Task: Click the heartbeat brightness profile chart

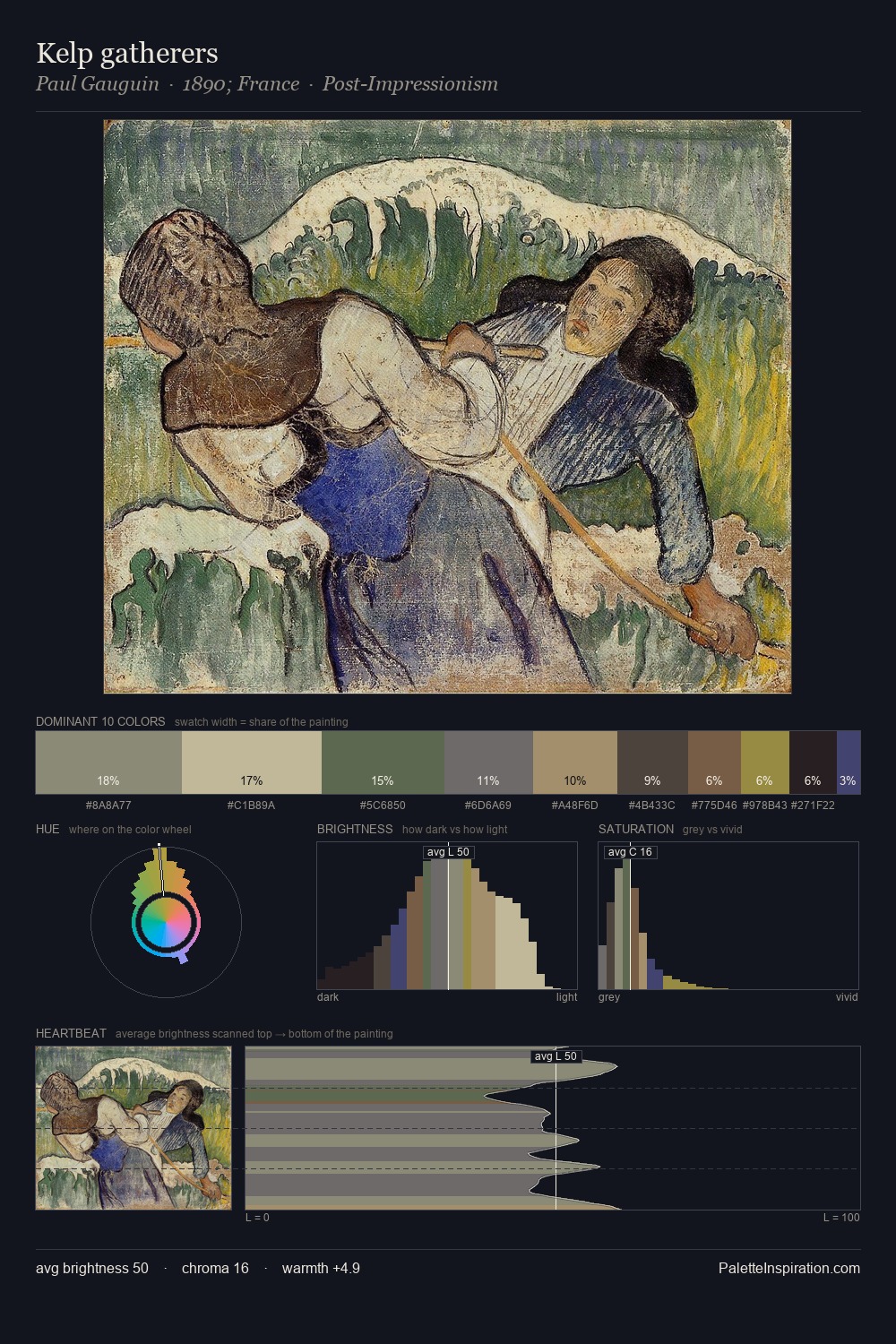Action: (x=553, y=1128)
